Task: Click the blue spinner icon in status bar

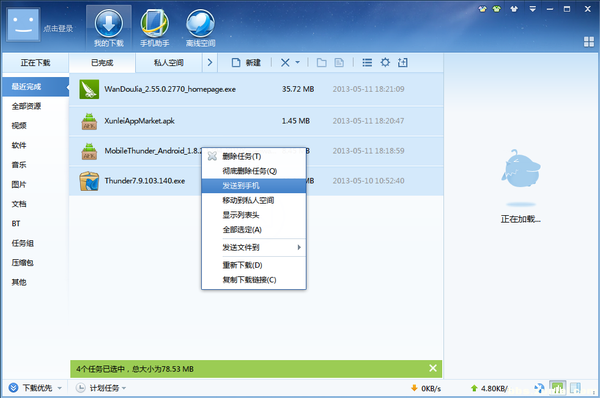Action: click(x=539, y=388)
